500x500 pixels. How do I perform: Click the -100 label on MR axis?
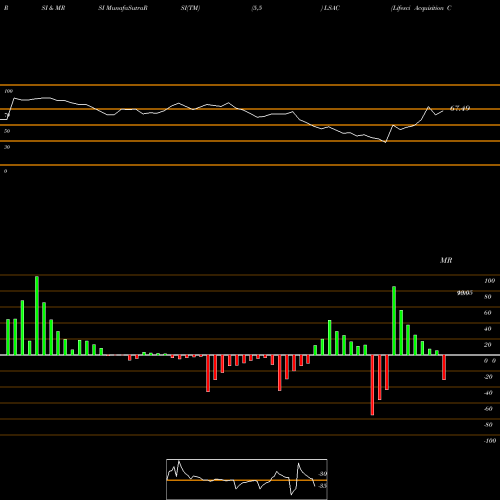tap(490, 441)
